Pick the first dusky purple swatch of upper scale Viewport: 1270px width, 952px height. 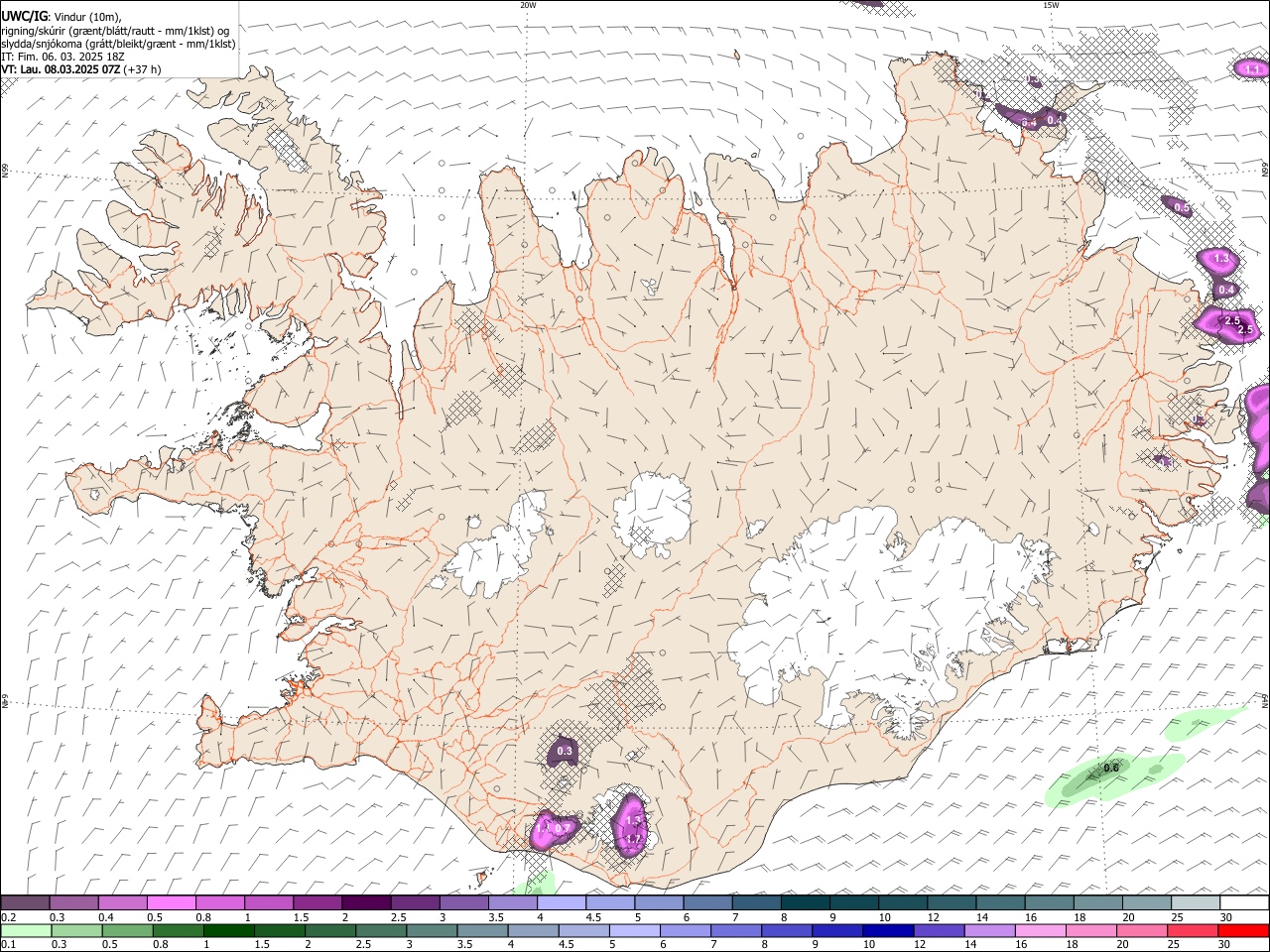pyautogui.click(x=25, y=903)
